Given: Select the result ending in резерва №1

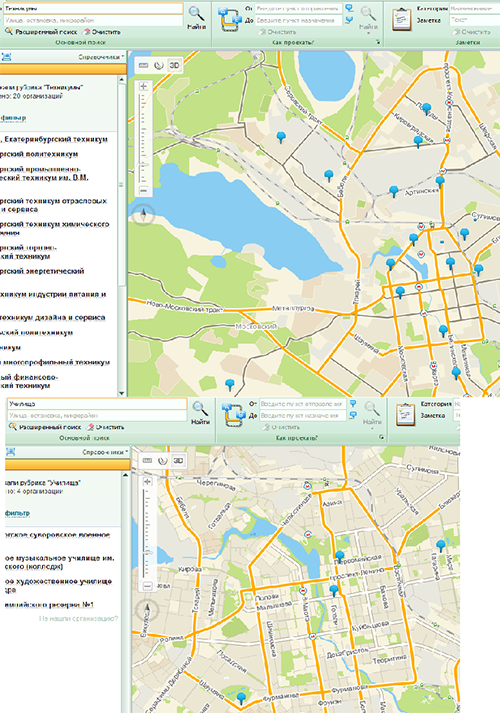Looking at the screenshot, I should [49, 605].
